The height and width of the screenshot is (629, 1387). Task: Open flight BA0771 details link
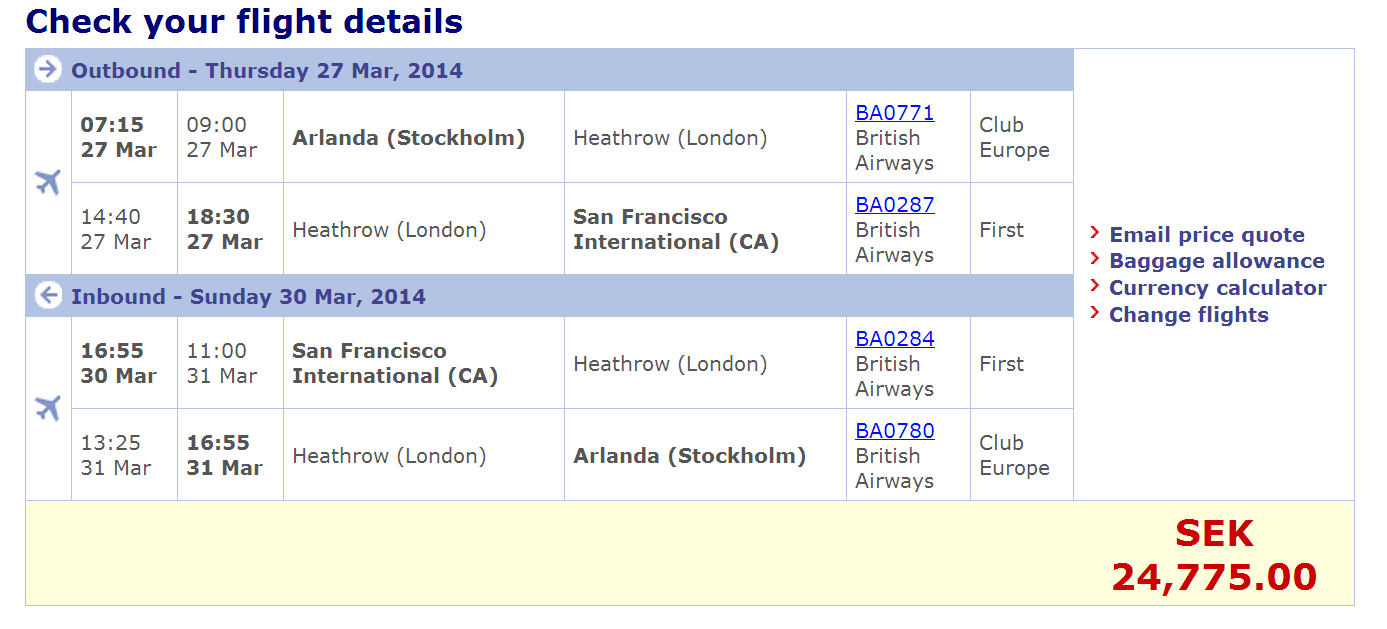894,113
